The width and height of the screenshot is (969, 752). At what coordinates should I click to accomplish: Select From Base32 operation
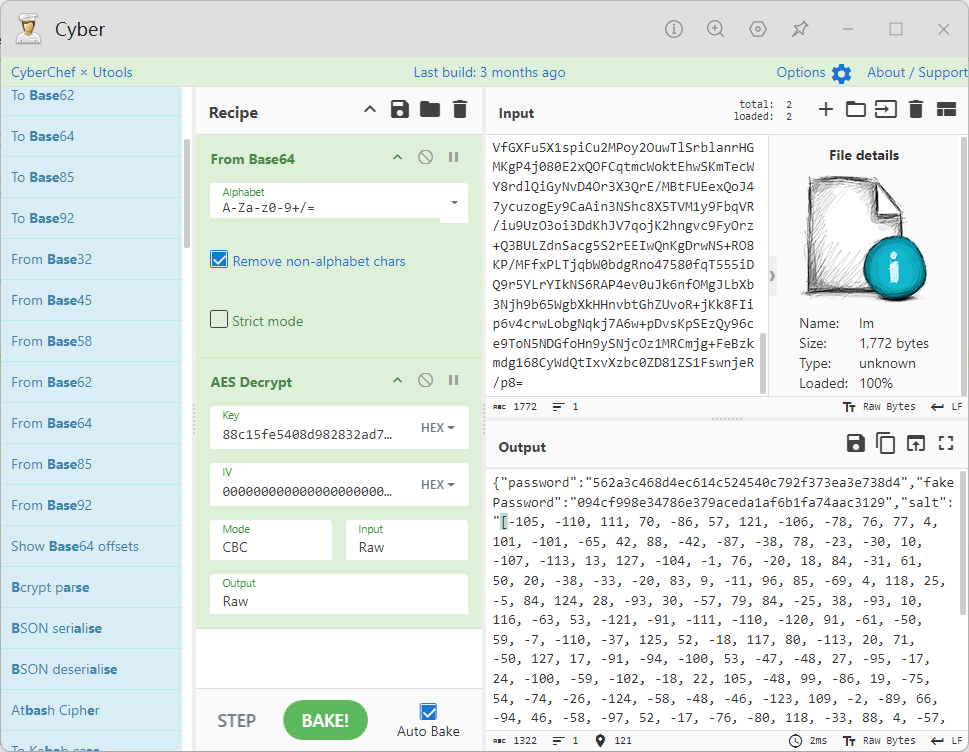(x=91, y=259)
